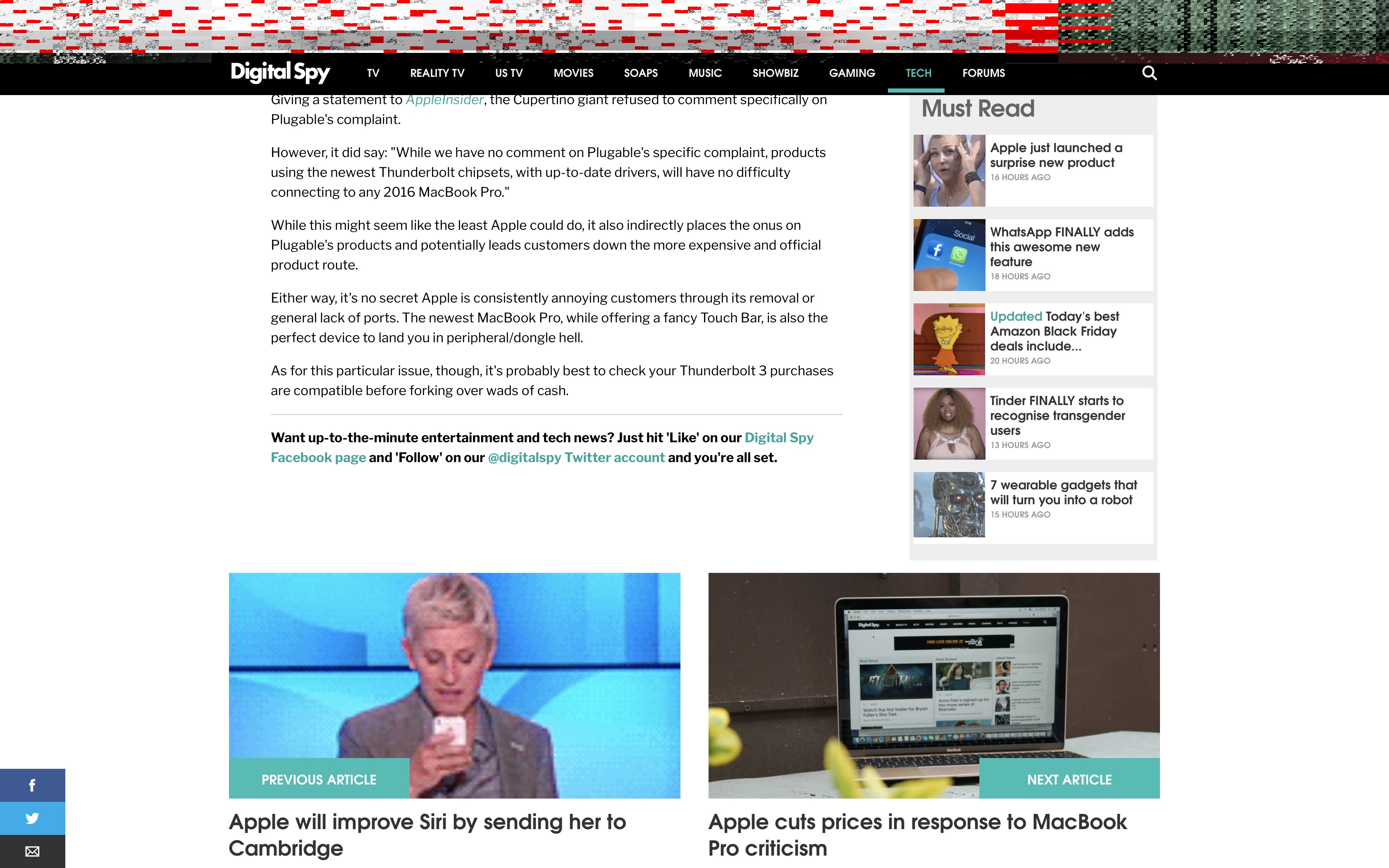Go to the FORUMS section
Image resolution: width=1389 pixels, height=868 pixels.
pos(983,73)
